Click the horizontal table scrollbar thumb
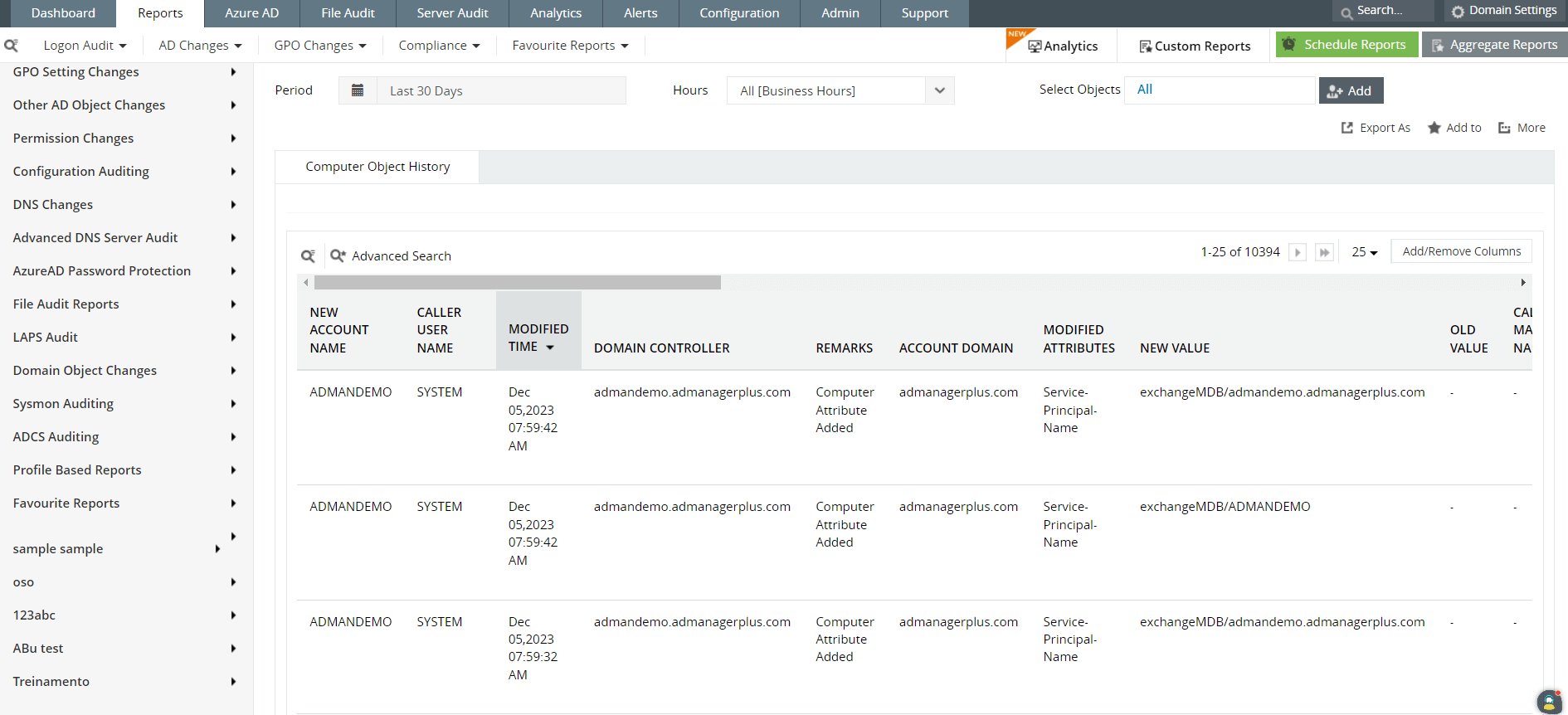The width and height of the screenshot is (1568, 715). pos(518,283)
